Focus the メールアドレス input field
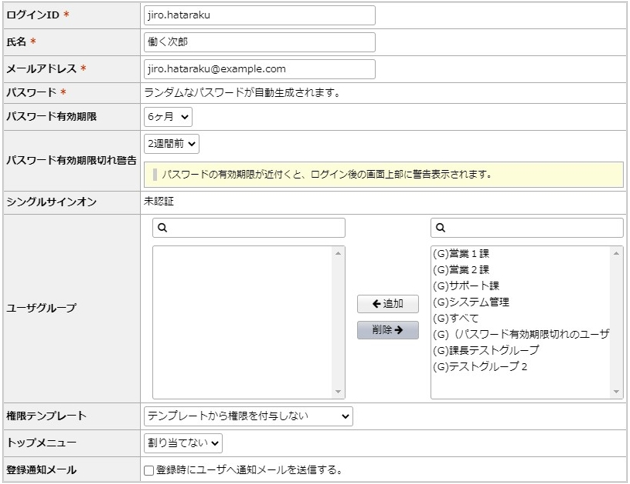The height and width of the screenshot is (484, 630). click(x=260, y=69)
